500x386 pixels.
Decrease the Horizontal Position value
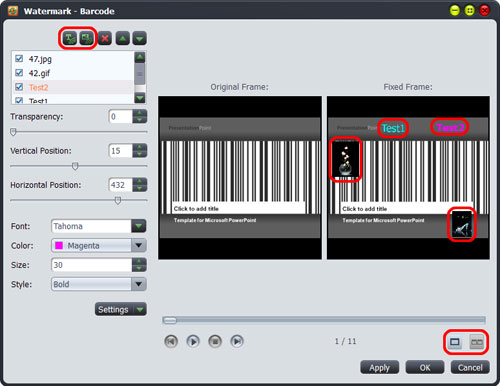click(140, 188)
